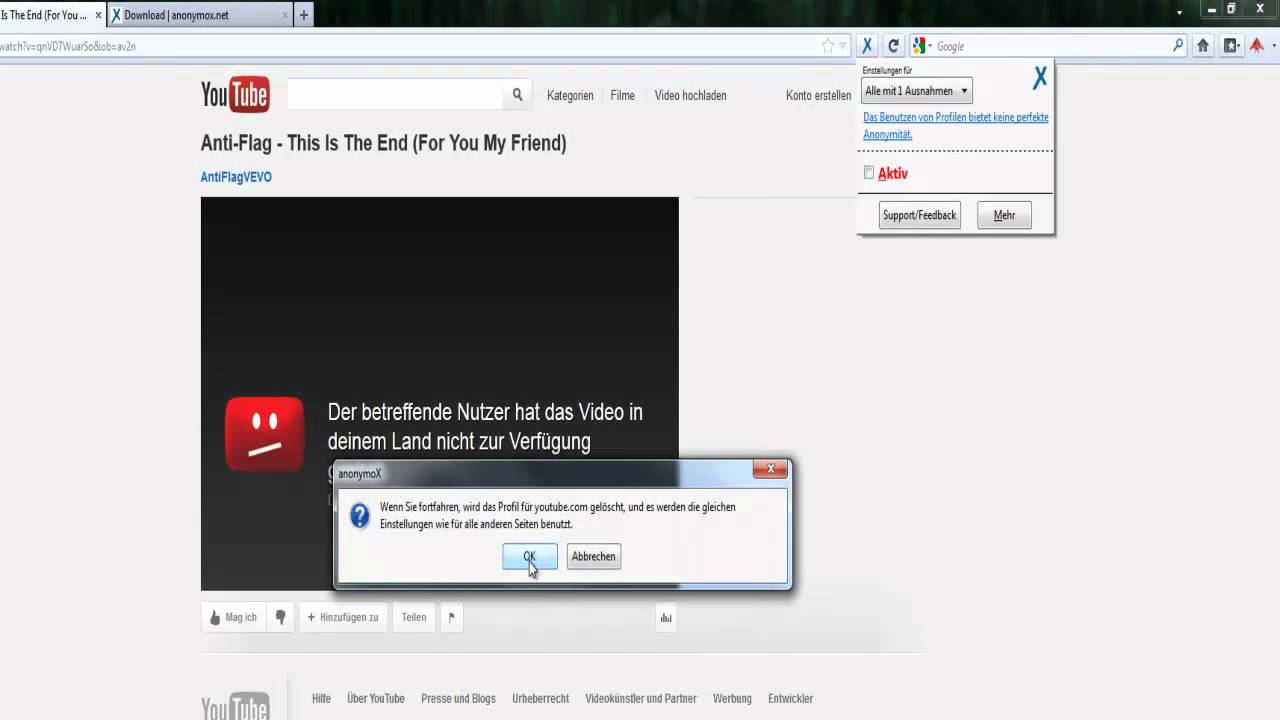Click the YouTube search magnifier button

click(517, 95)
